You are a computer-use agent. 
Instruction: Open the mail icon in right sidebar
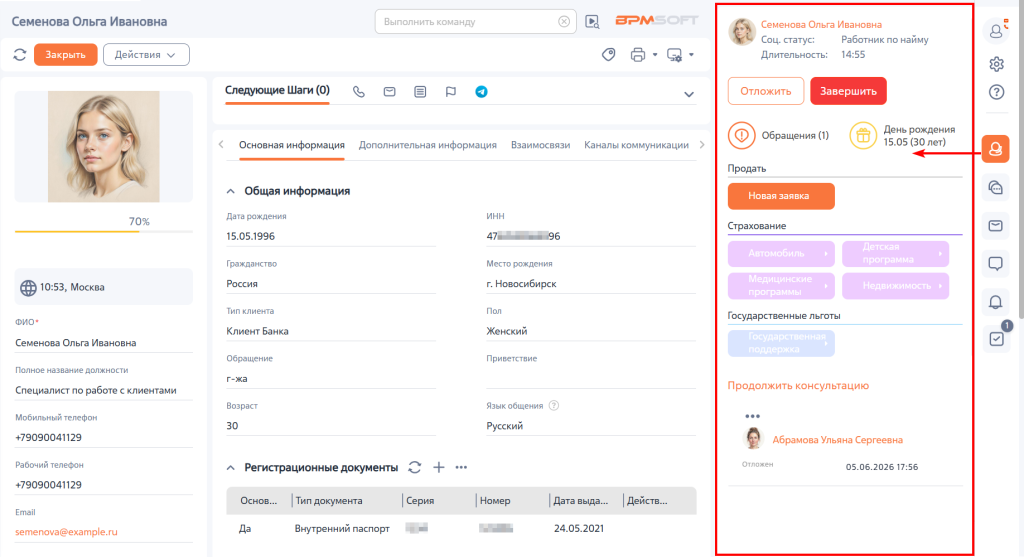(995, 226)
